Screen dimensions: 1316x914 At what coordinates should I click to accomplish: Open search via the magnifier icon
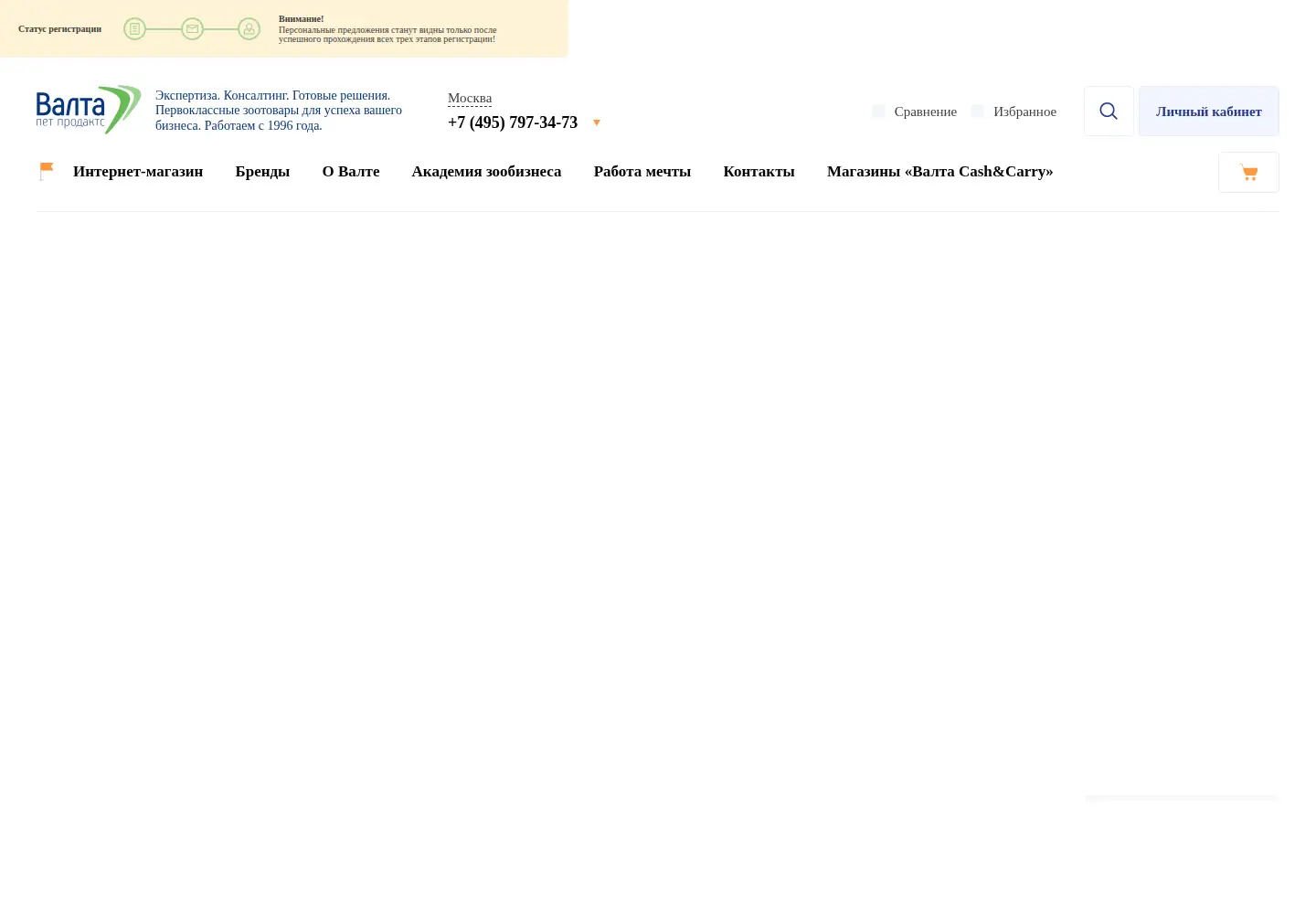click(x=1109, y=112)
